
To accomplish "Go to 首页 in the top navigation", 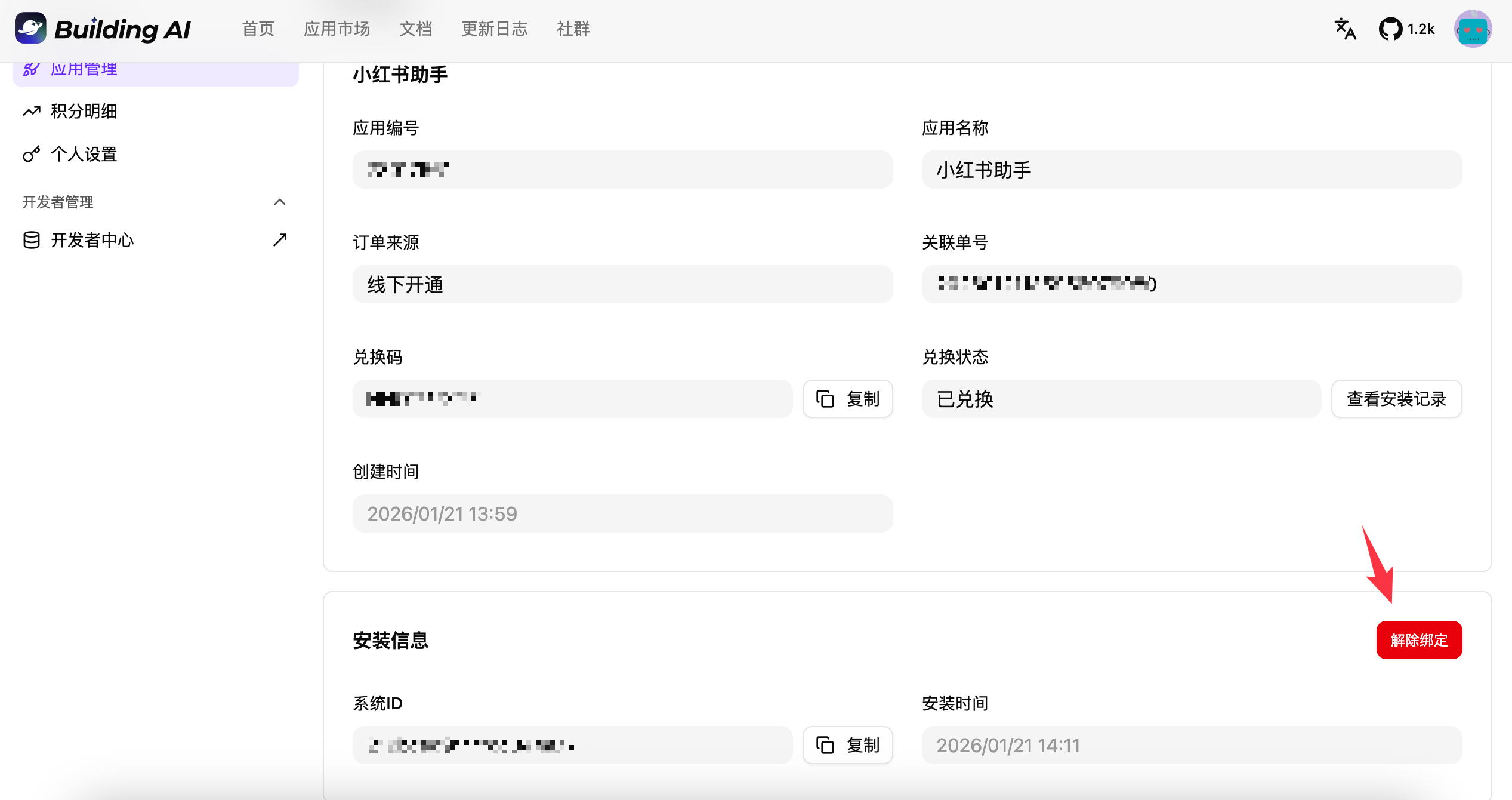I will pyautogui.click(x=258, y=29).
